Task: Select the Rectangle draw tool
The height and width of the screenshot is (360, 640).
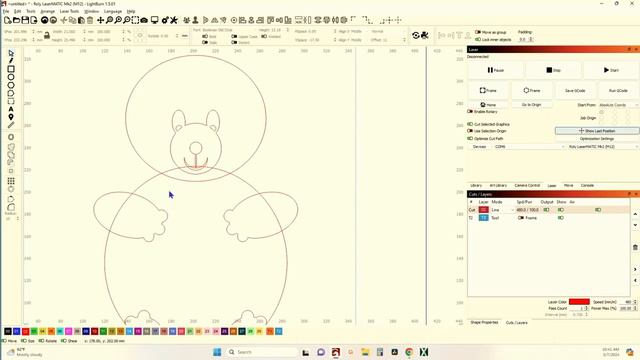Action: pyautogui.click(x=11, y=69)
